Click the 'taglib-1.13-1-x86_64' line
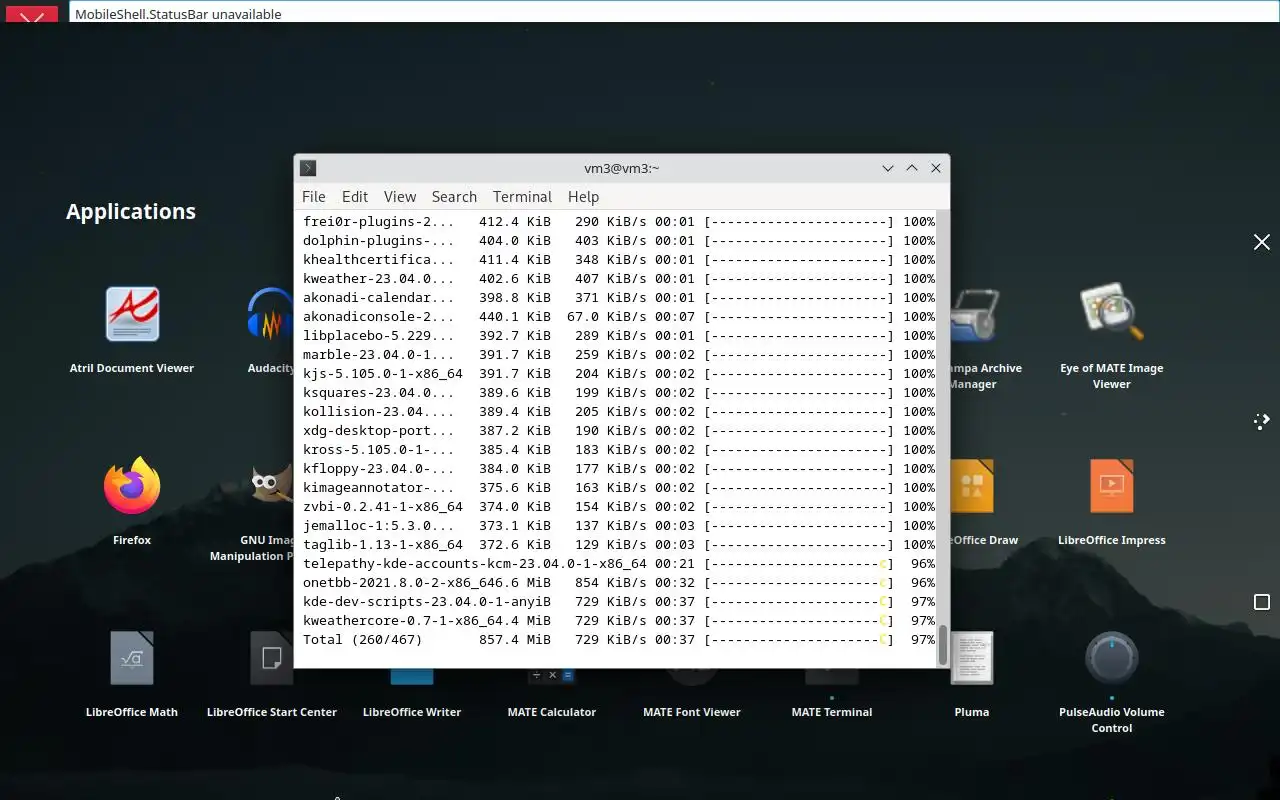This screenshot has width=1280, height=800. [619, 545]
